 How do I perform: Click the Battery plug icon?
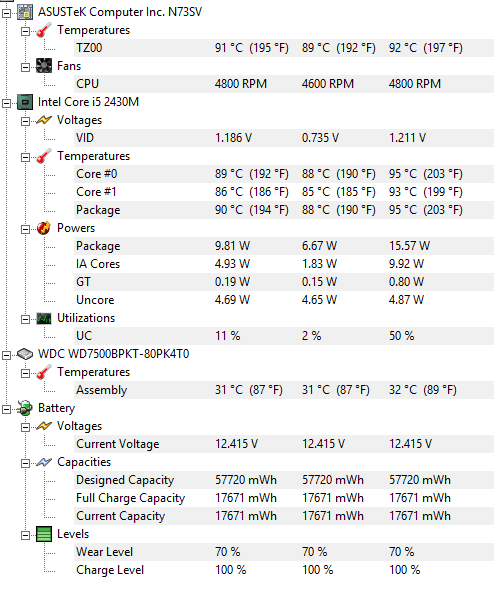point(25,408)
